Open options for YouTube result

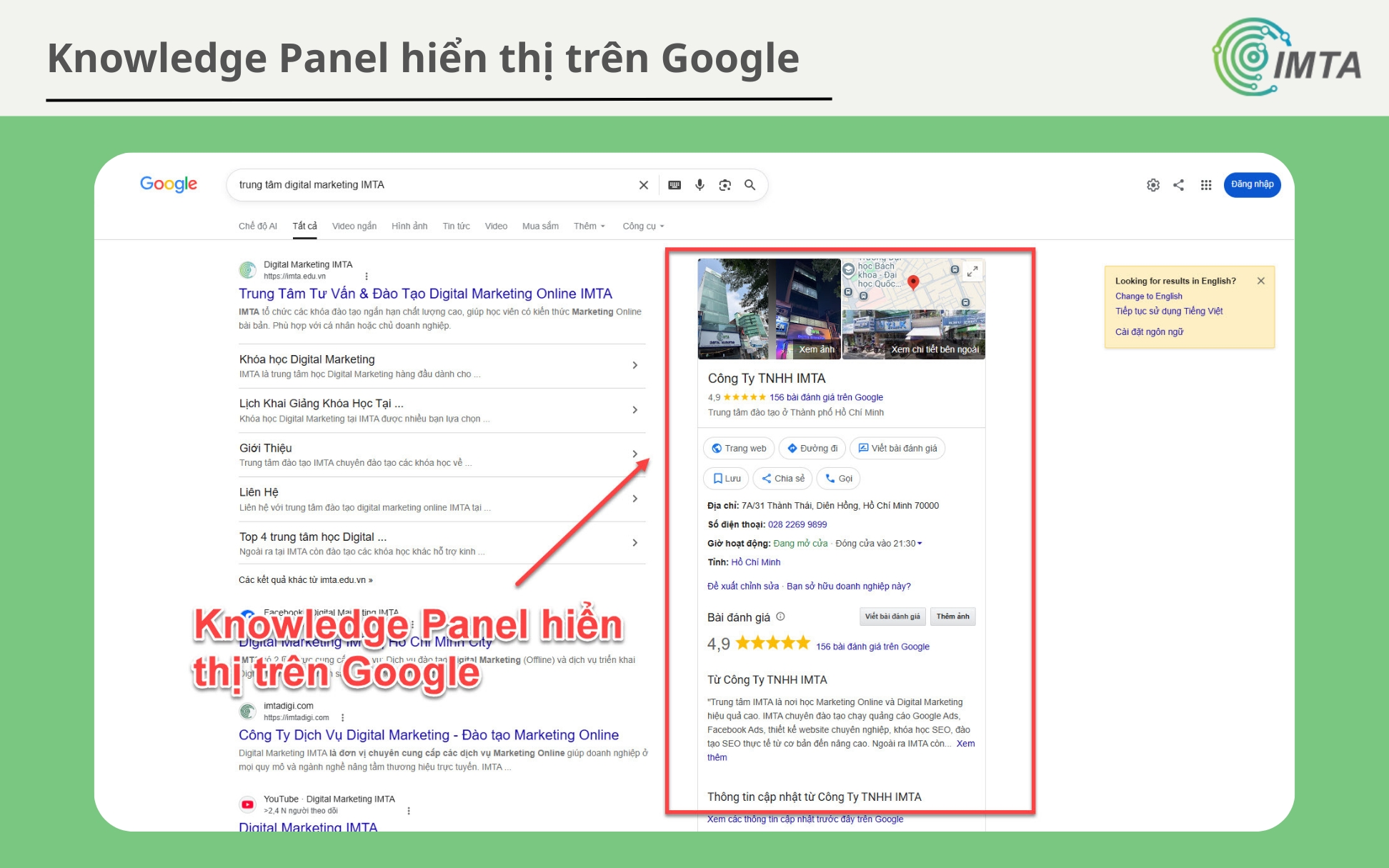click(x=409, y=811)
